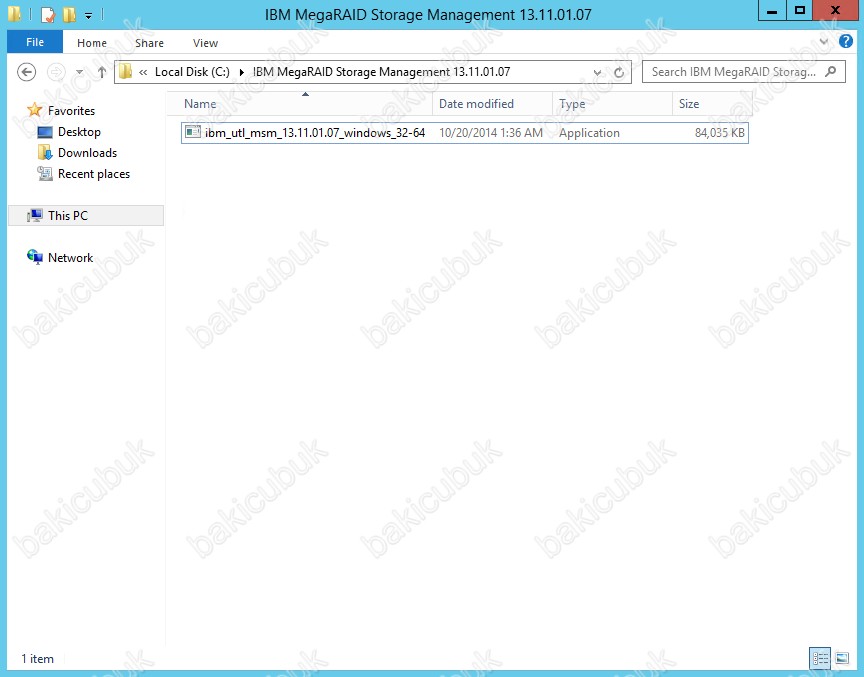This screenshot has width=864, height=677.
Task: Open Desktop in the navigation pane
Action: (79, 132)
